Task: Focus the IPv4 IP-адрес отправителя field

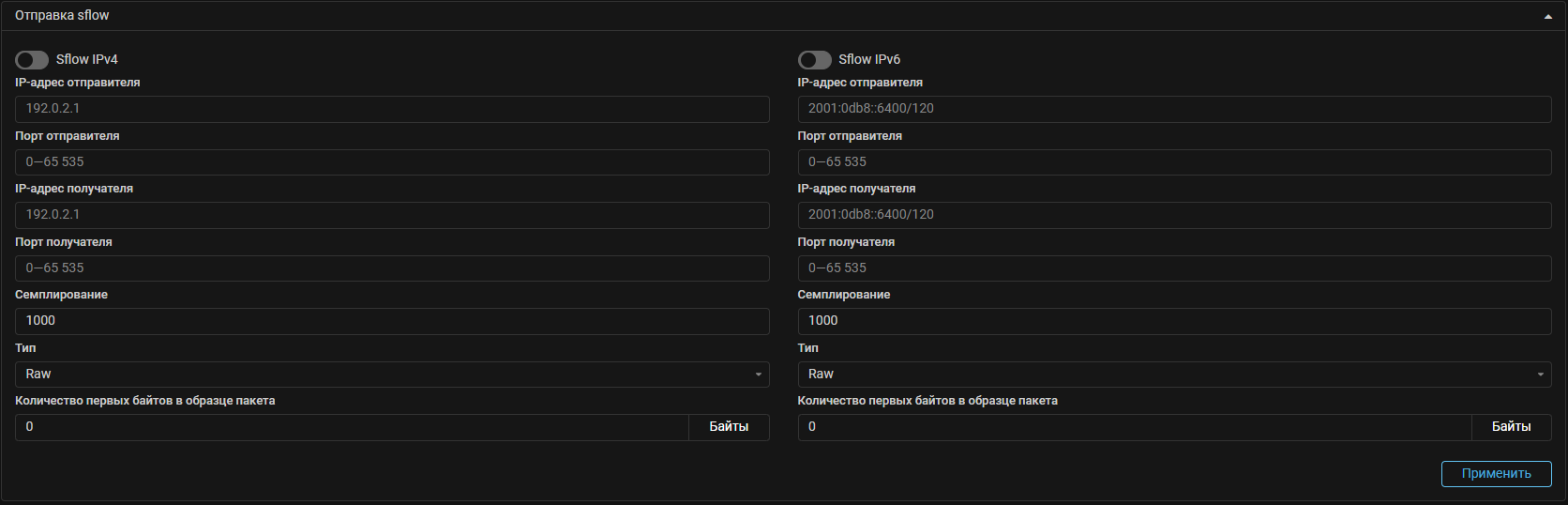Action: tap(392, 109)
